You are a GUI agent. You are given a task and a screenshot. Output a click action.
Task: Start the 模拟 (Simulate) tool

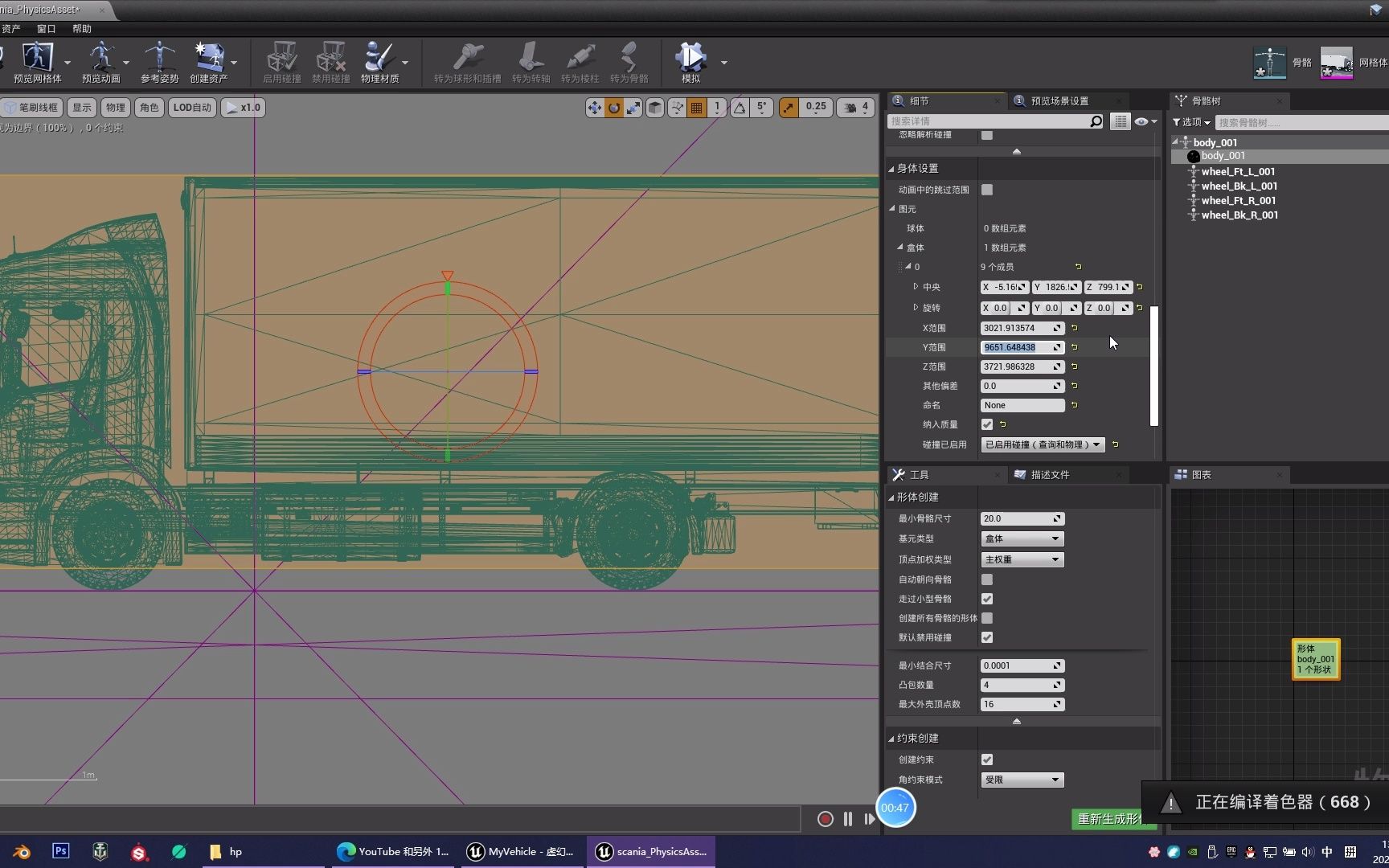pyautogui.click(x=690, y=62)
